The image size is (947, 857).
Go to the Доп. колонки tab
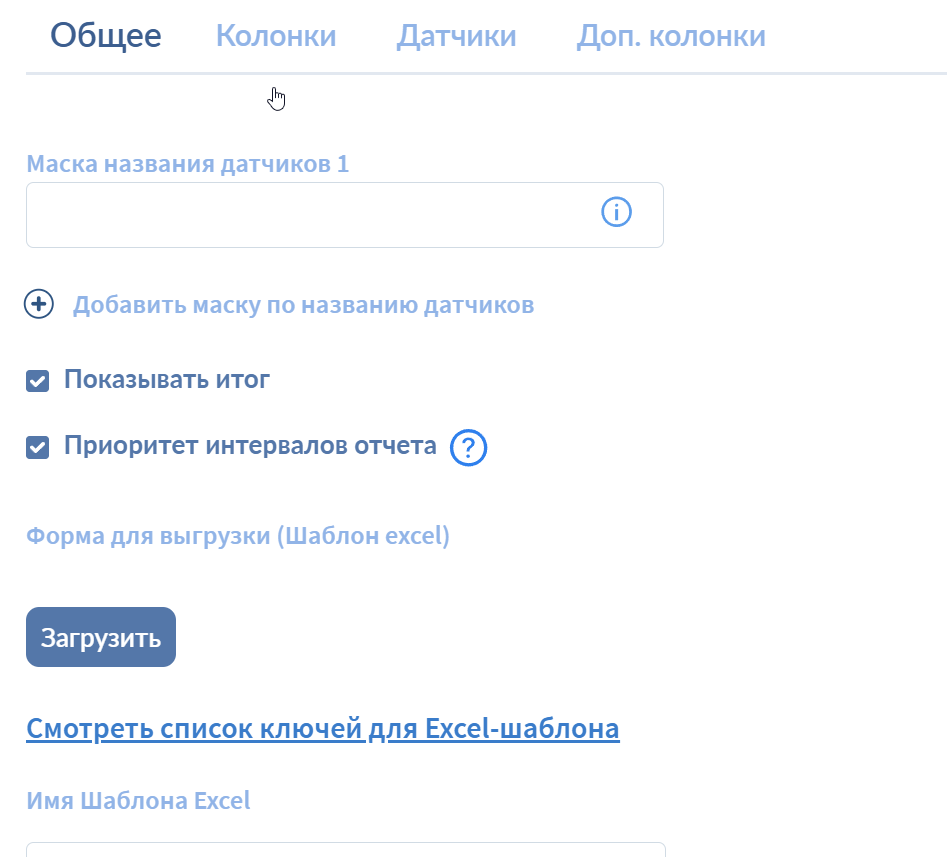(x=671, y=37)
